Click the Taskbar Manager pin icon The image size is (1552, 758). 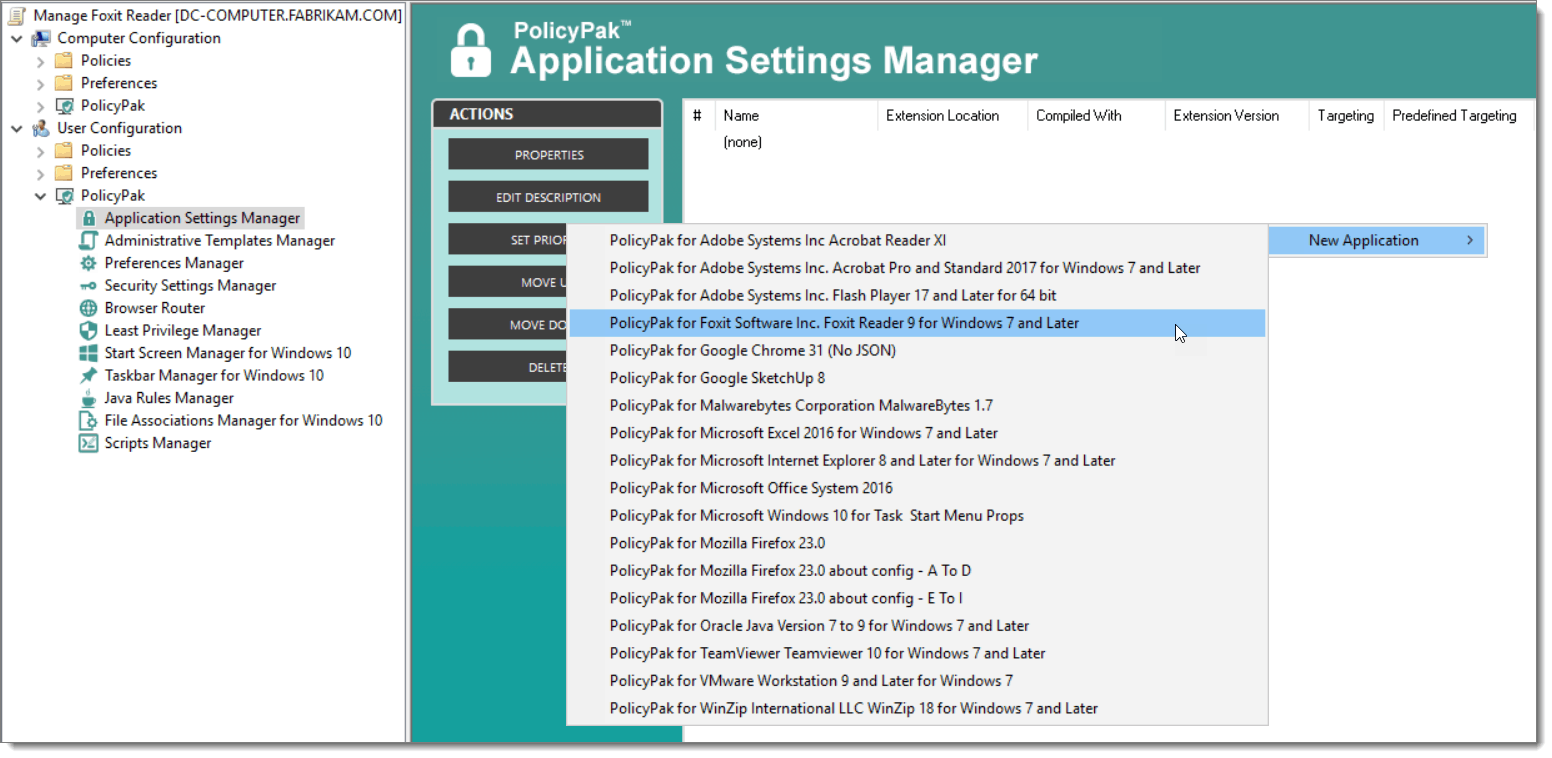click(x=88, y=376)
